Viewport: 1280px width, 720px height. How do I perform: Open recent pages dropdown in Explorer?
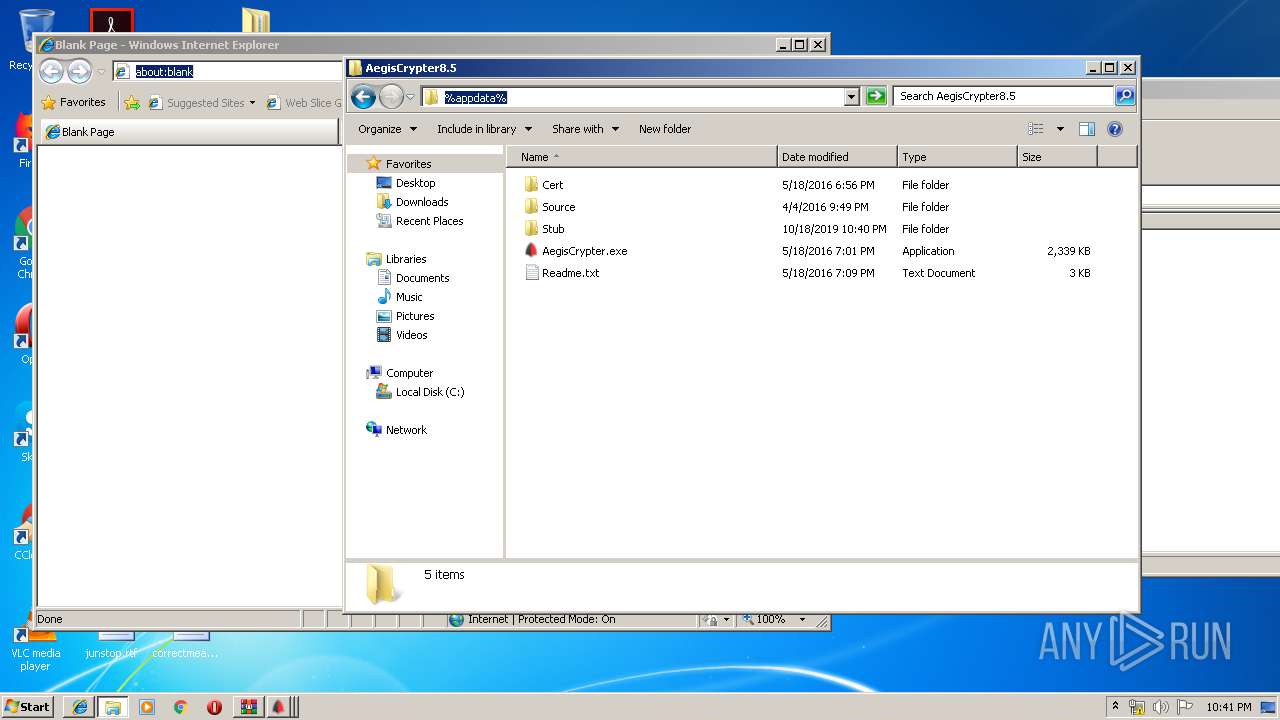(410, 97)
